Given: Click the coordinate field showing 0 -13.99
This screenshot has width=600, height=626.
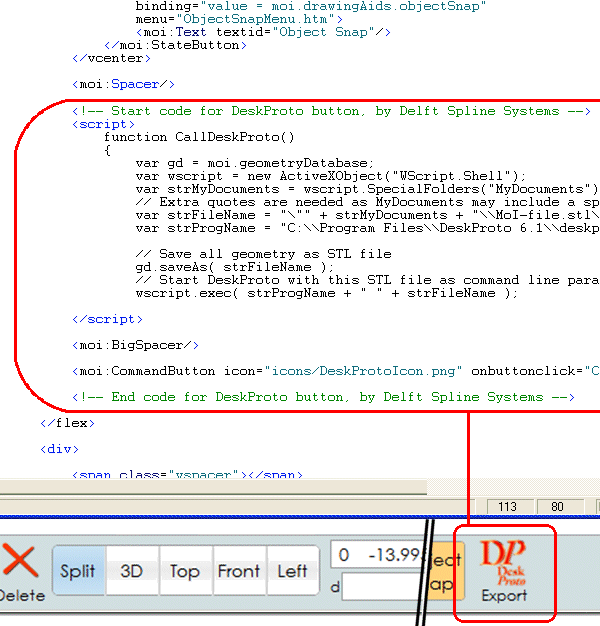Looking at the screenshot, I should click(x=372, y=555).
